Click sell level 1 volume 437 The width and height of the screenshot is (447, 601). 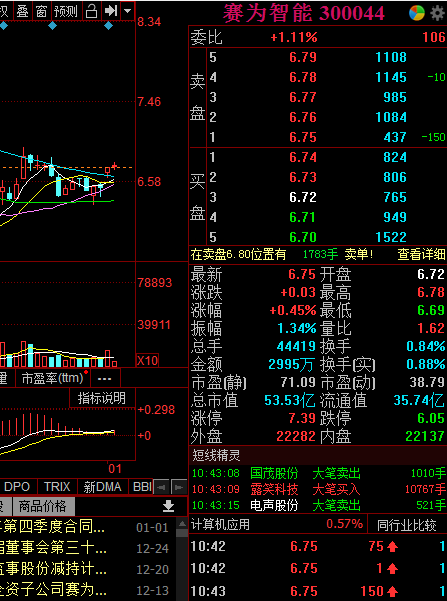click(394, 137)
